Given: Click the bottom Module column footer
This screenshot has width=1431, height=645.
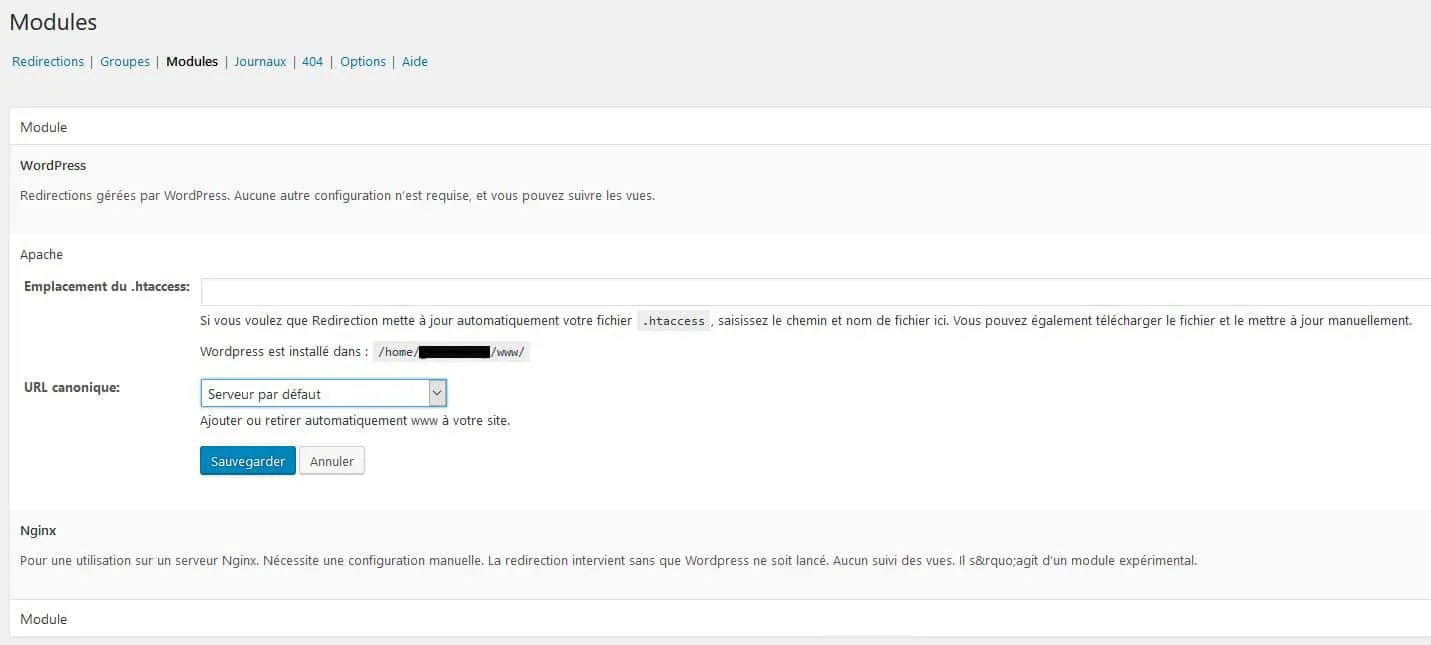Looking at the screenshot, I should tap(44, 619).
